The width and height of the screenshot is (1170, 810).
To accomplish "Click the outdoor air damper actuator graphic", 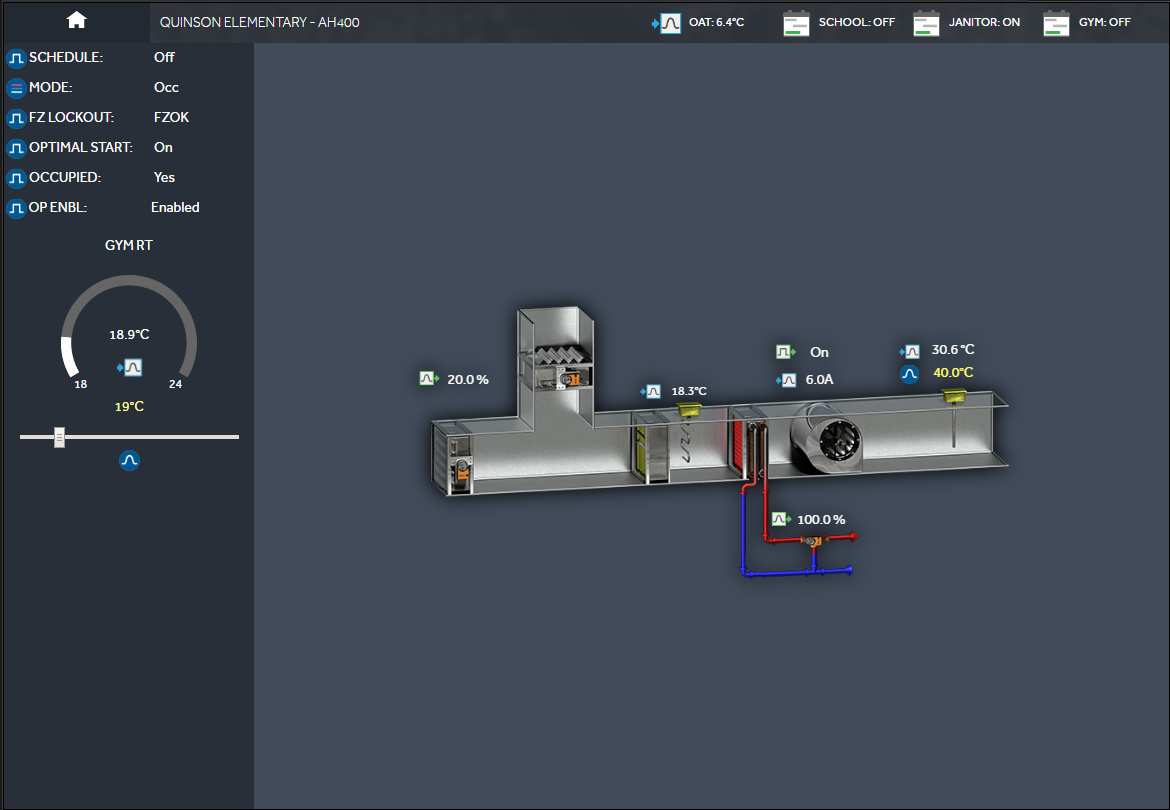I will tap(462, 468).
